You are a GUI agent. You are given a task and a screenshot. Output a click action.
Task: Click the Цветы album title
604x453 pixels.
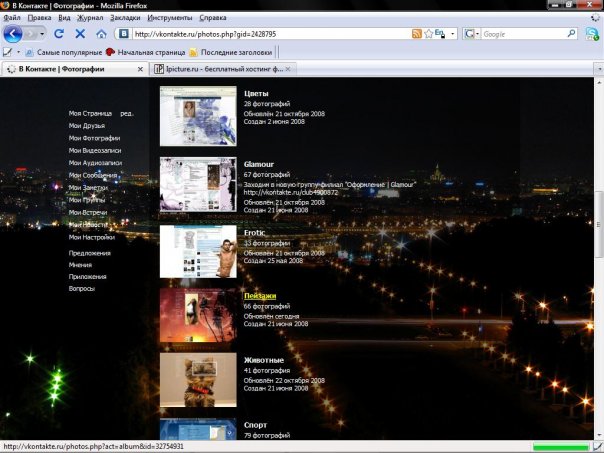click(256, 93)
